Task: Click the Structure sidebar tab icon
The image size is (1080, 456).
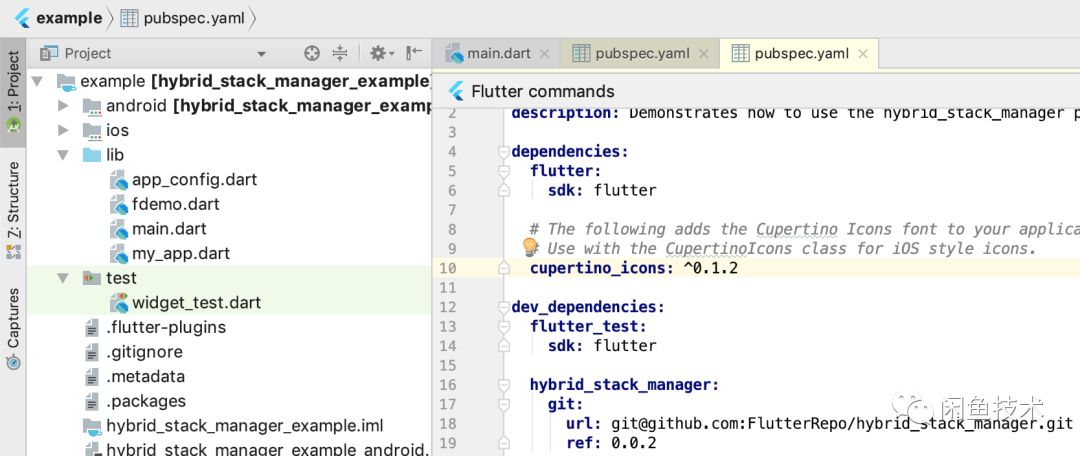Action: [13, 252]
